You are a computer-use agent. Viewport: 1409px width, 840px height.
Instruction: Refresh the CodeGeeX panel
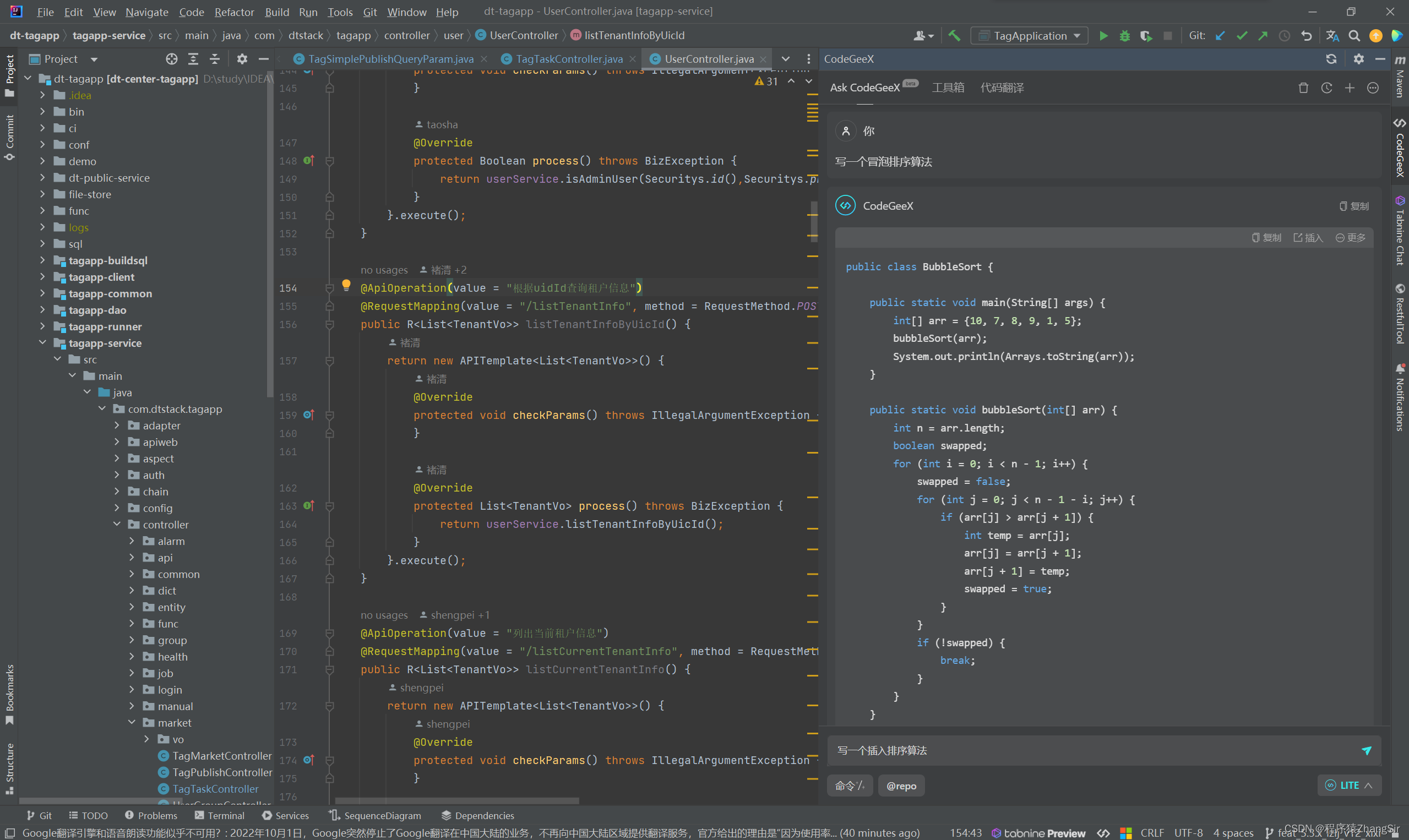pyautogui.click(x=1331, y=59)
